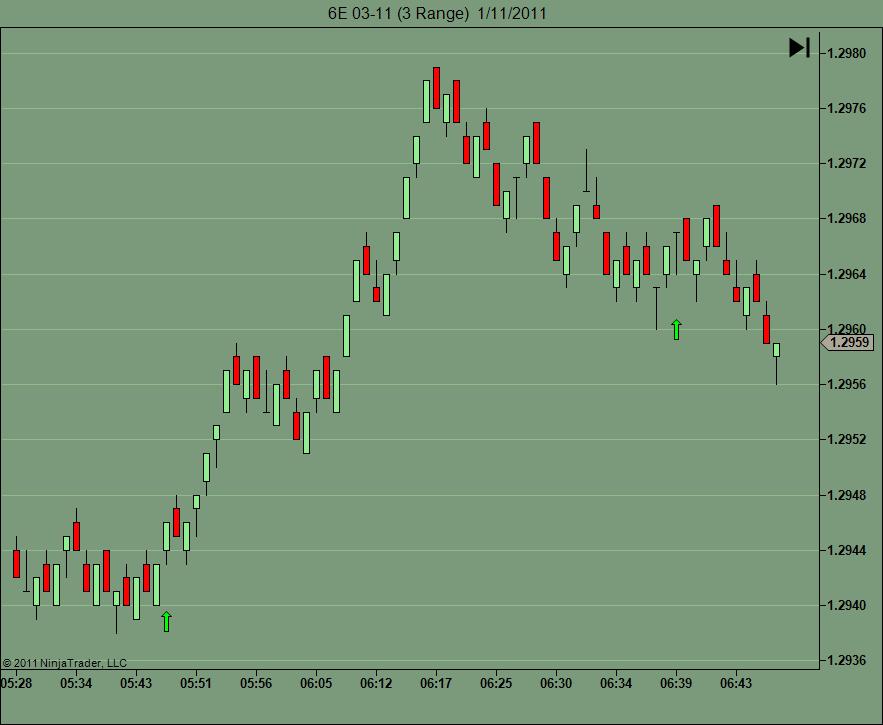The image size is (883, 725).
Task: Click the 1.2952 price axis label
Action: [x=846, y=439]
